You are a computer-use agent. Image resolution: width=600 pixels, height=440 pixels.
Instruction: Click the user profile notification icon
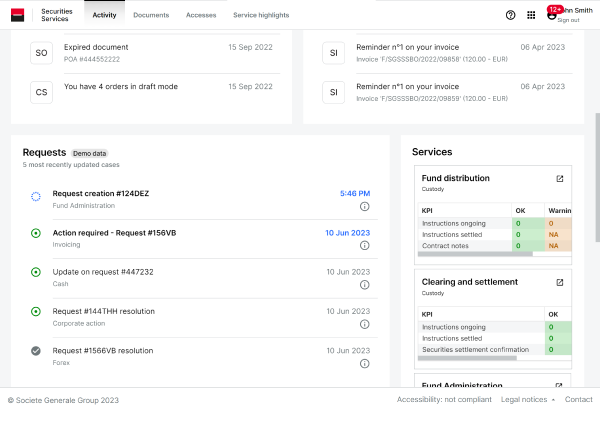[x=552, y=13]
